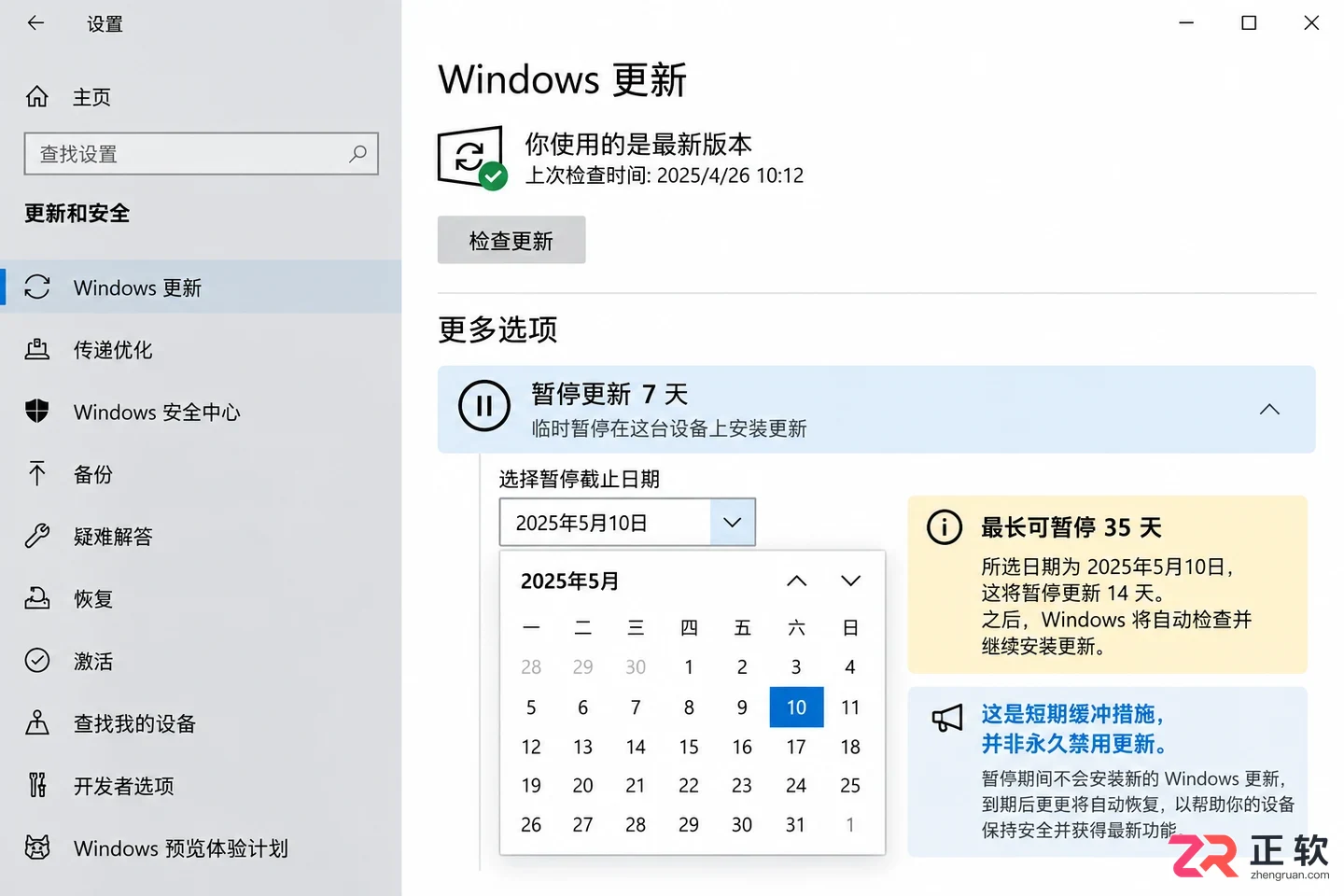Click the 这是短期缓冲措施 blue notice text
Image resolution: width=1344 pixels, height=896 pixels.
[x=1073, y=729]
